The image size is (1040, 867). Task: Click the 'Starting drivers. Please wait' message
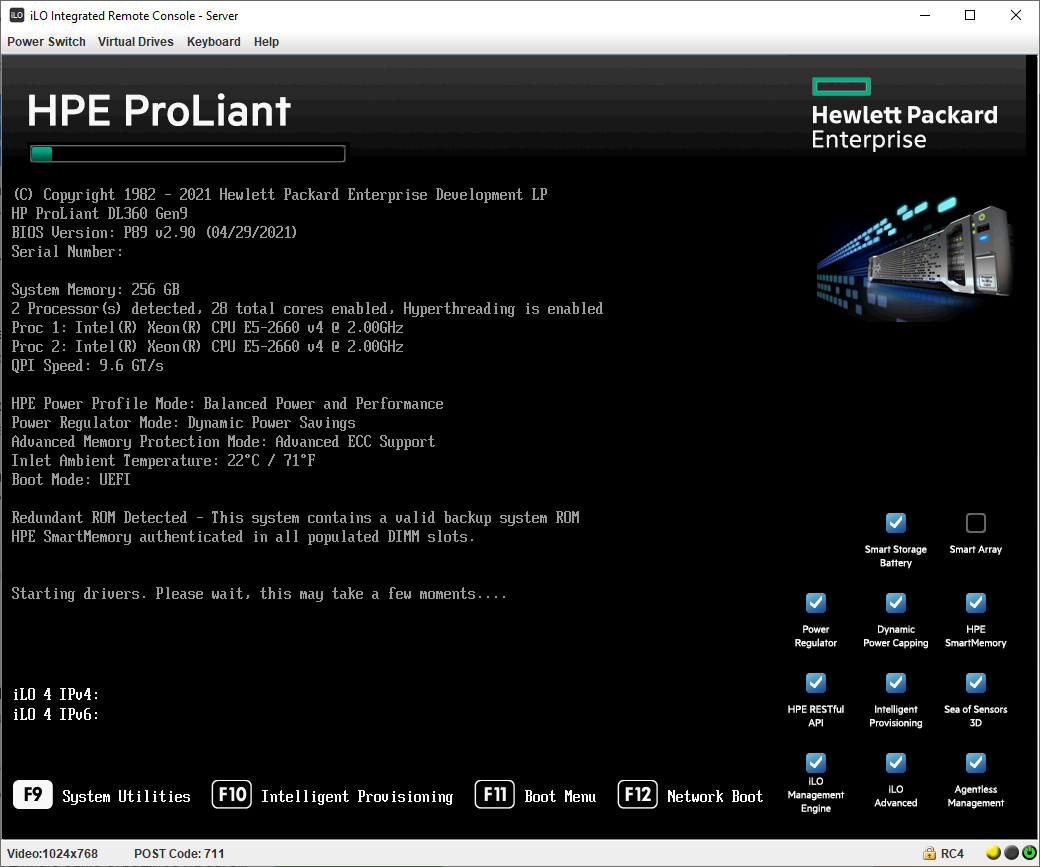tap(259, 594)
